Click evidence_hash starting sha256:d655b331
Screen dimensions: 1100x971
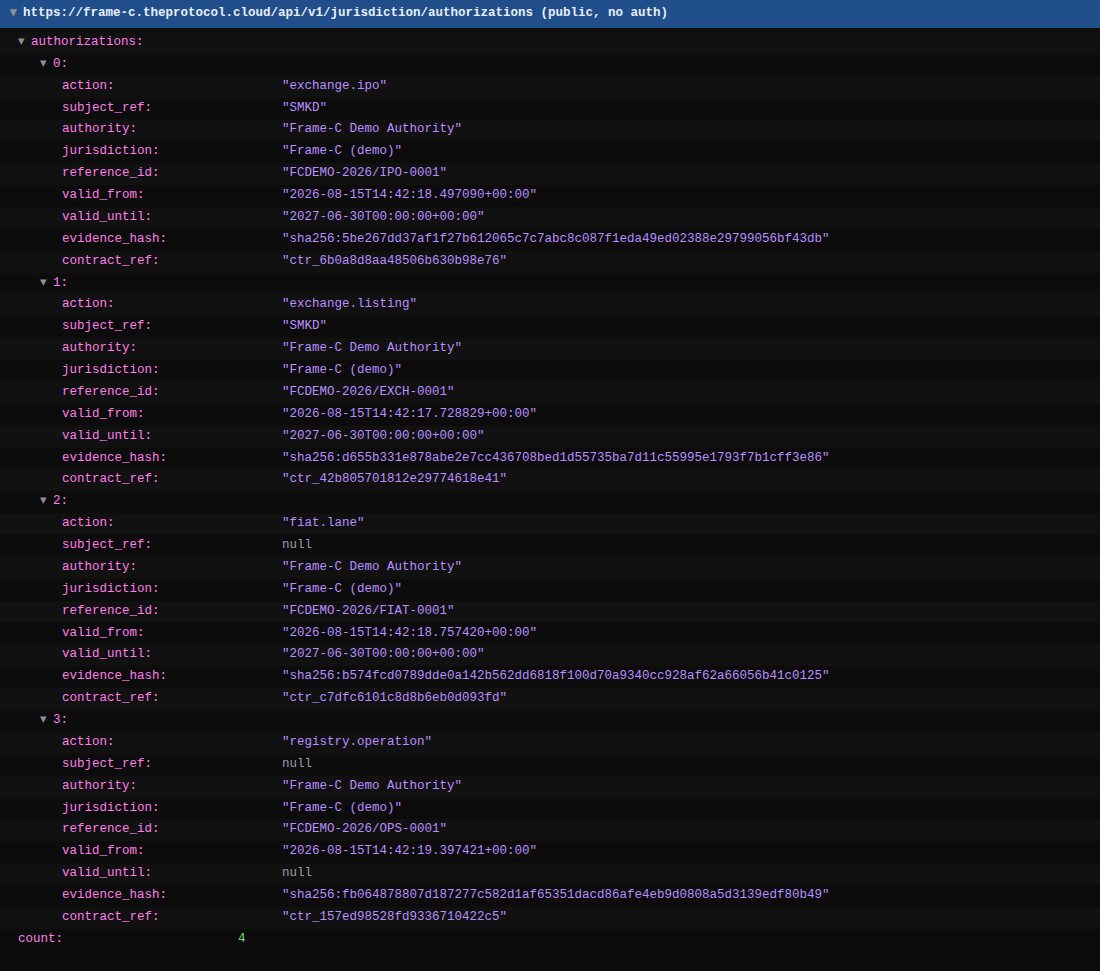[556, 457]
